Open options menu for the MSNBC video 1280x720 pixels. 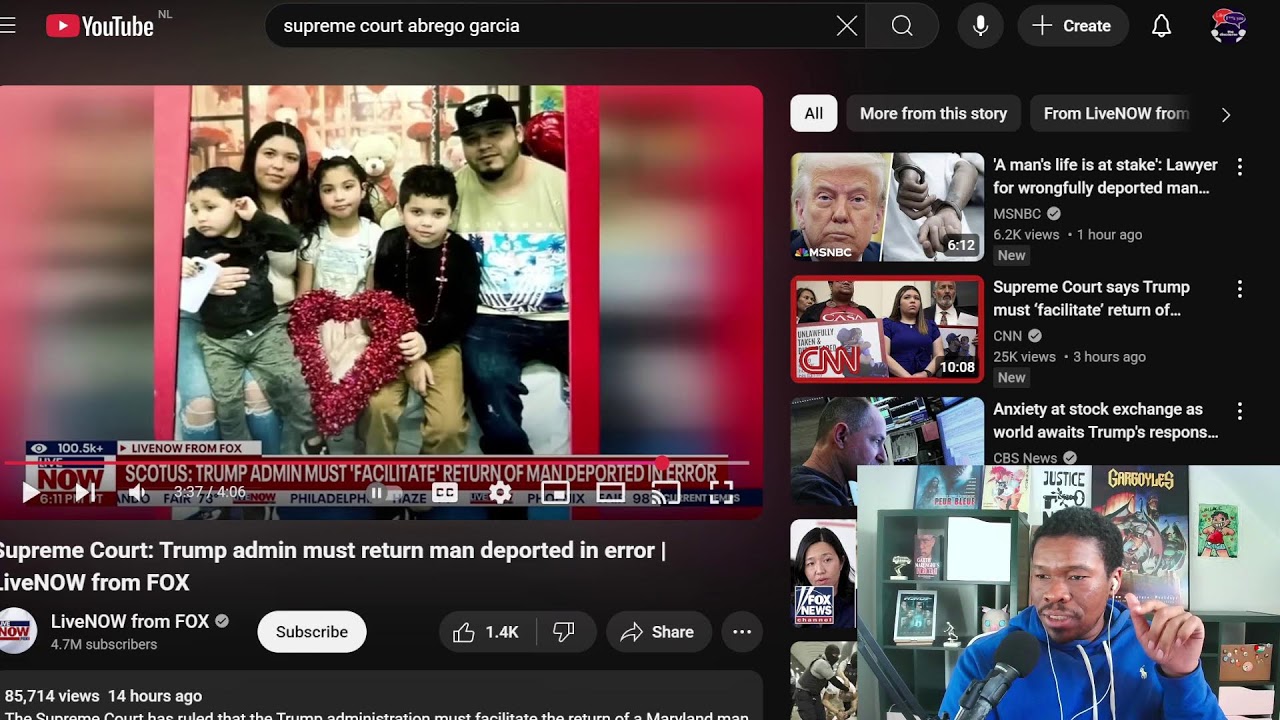pos(1240,167)
